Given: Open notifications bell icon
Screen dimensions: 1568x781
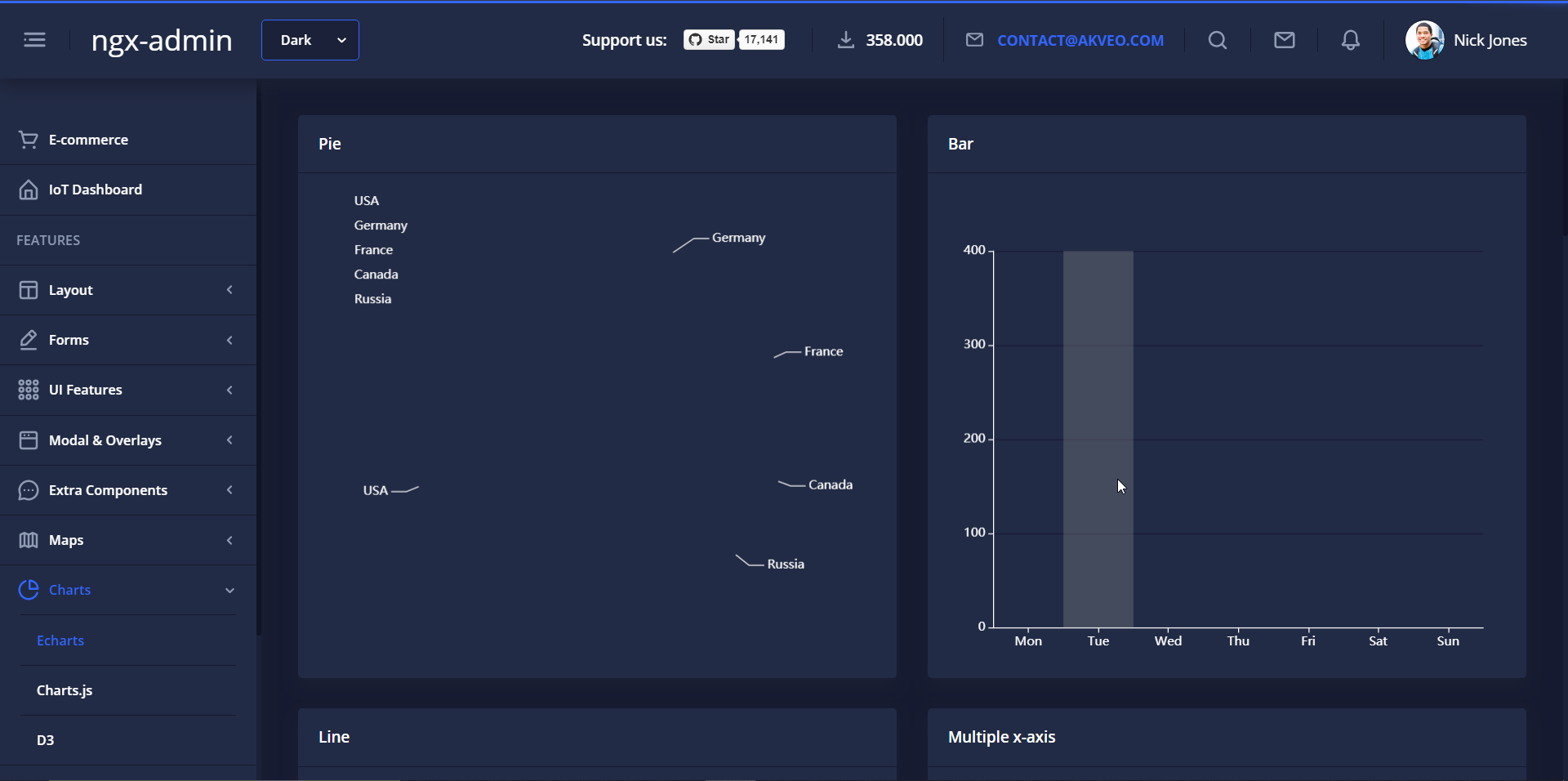Looking at the screenshot, I should (x=1351, y=40).
